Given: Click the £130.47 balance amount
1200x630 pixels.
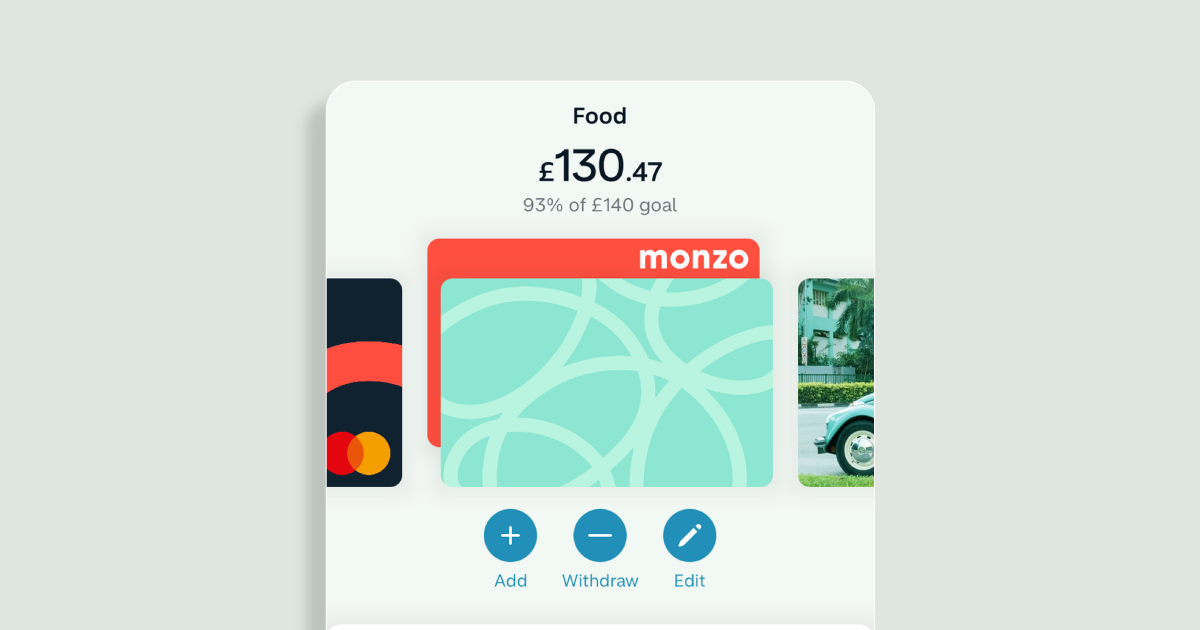Looking at the screenshot, I should 600,166.
